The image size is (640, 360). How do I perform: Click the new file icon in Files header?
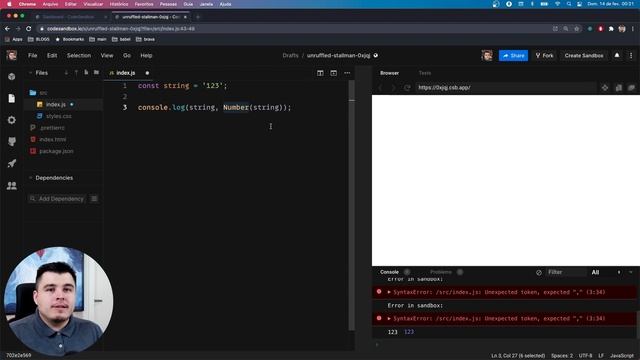click(x=86, y=73)
